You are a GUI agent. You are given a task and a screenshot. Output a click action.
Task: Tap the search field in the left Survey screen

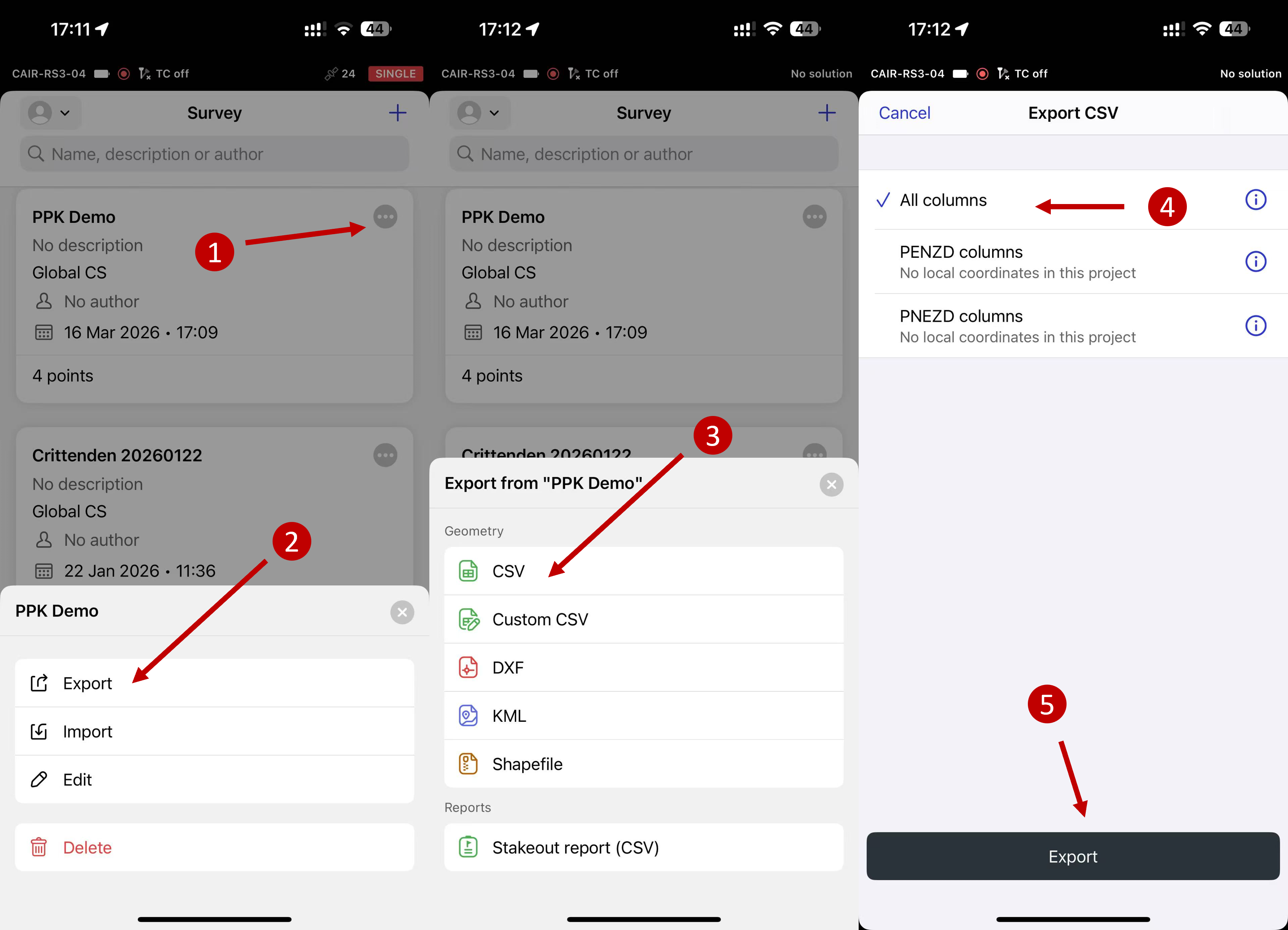click(215, 154)
